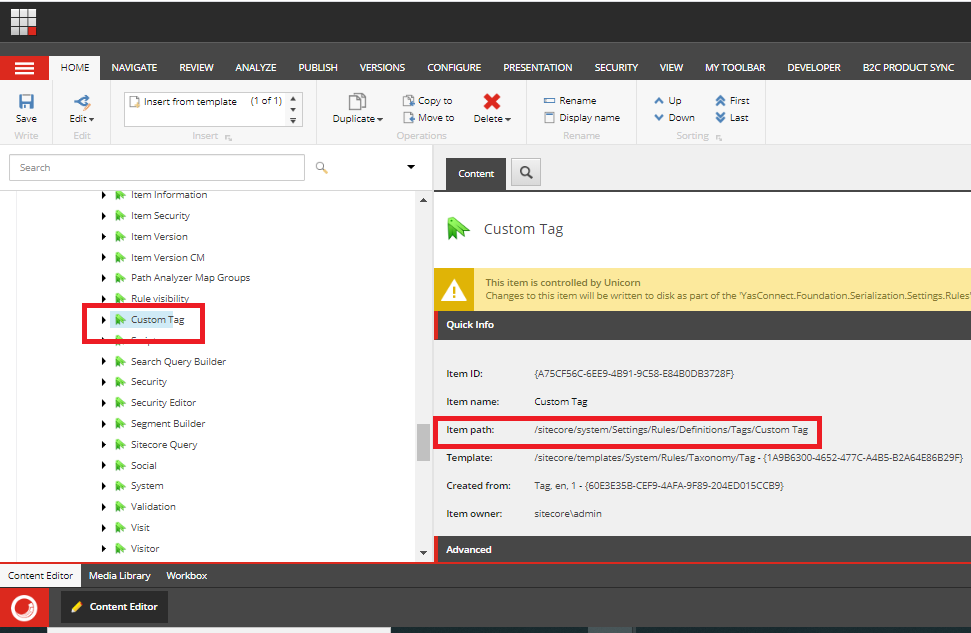Expand the Custom Tag tree node
971x633 pixels.
(104, 320)
